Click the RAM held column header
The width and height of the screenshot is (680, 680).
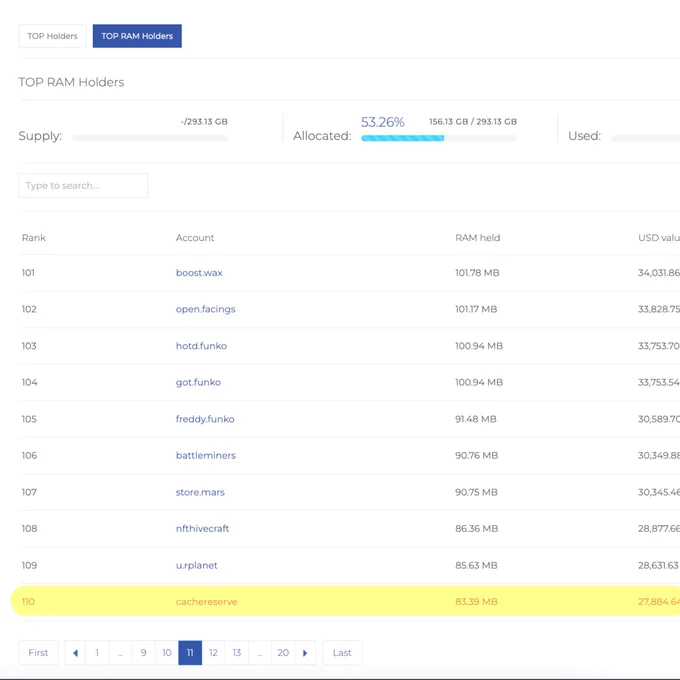tap(477, 238)
